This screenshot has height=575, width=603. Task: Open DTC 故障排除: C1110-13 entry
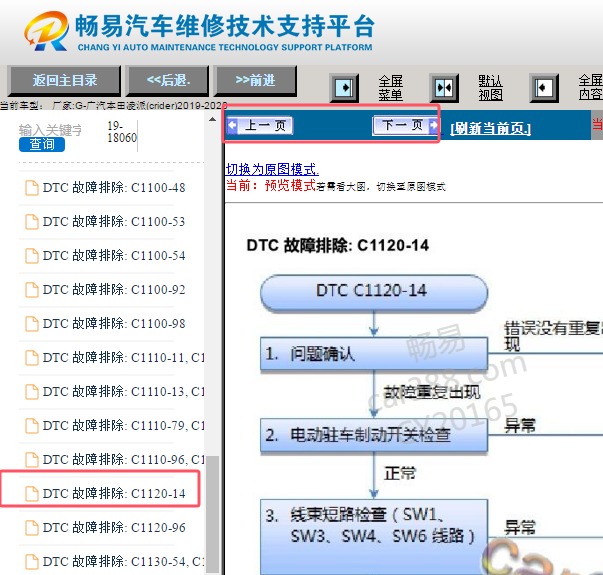point(123,392)
